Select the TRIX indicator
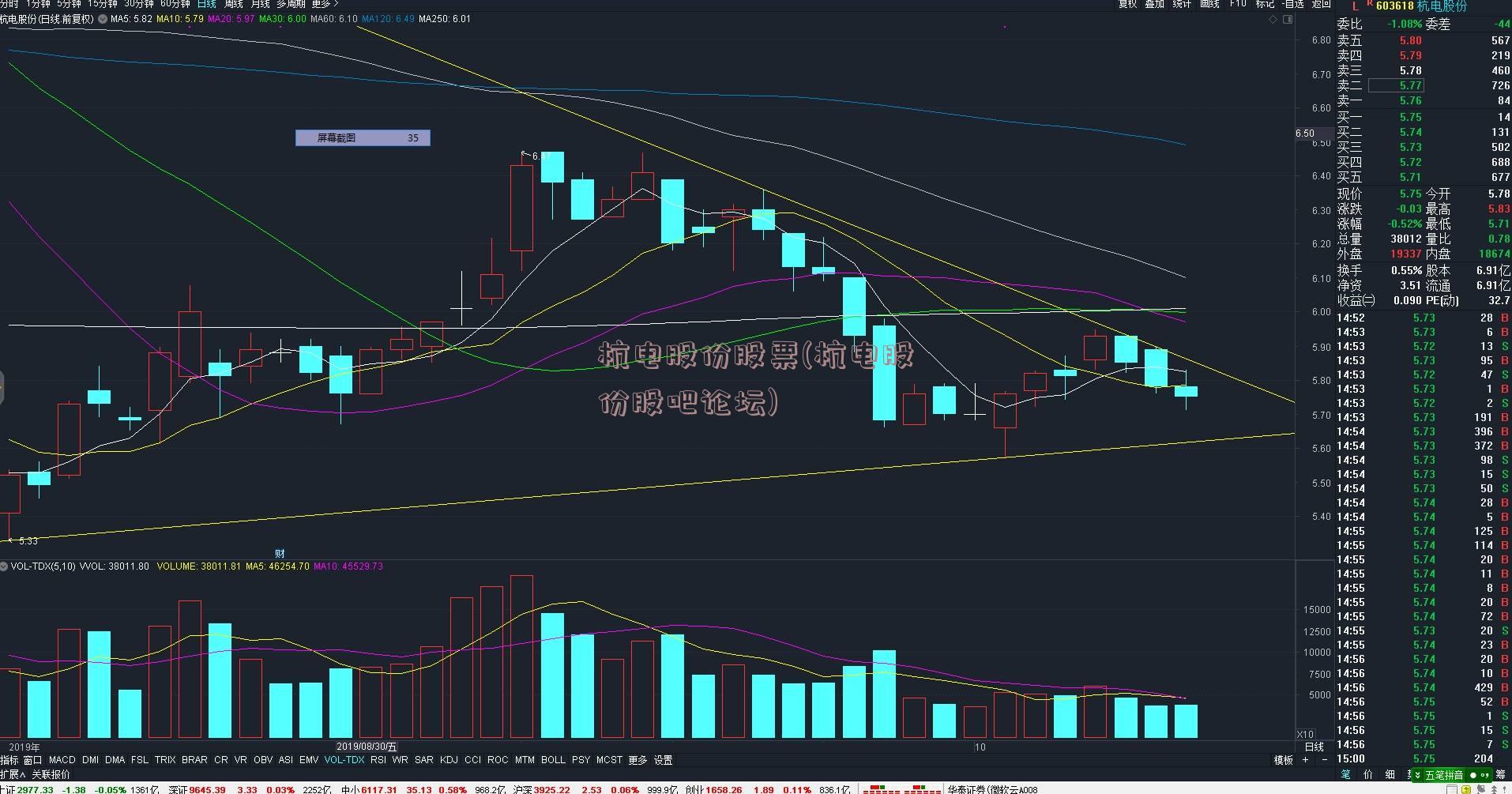Screen dimensions: 1512x794 [165, 760]
